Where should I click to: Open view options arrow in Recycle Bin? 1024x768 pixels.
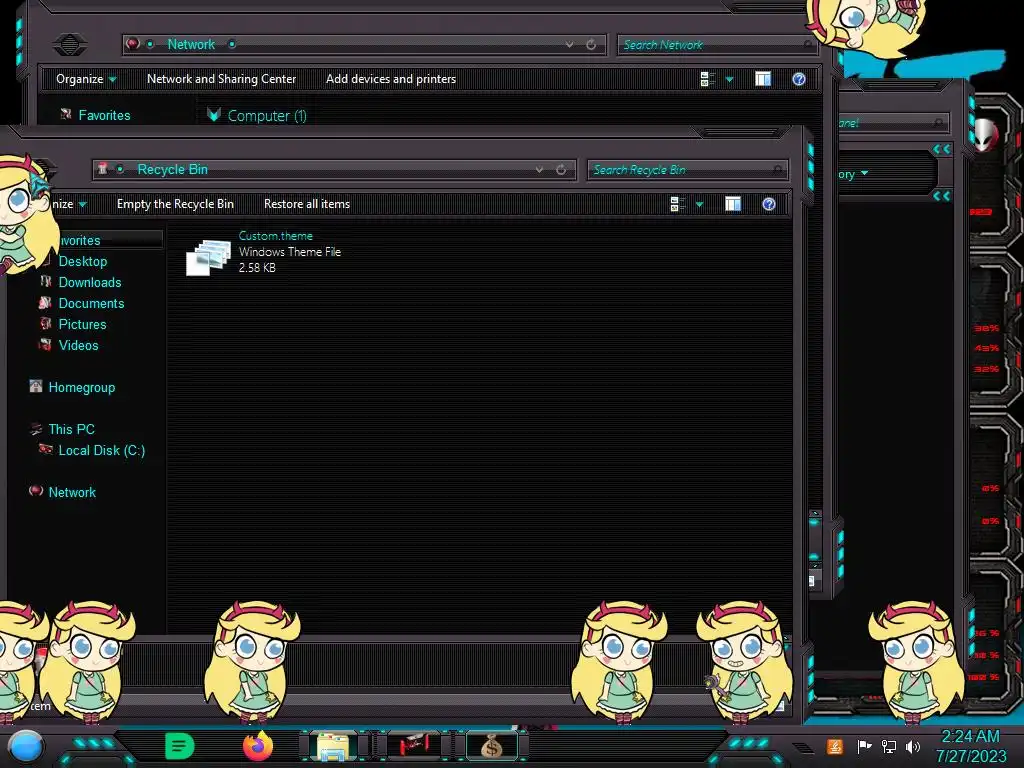[x=699, y=204]
